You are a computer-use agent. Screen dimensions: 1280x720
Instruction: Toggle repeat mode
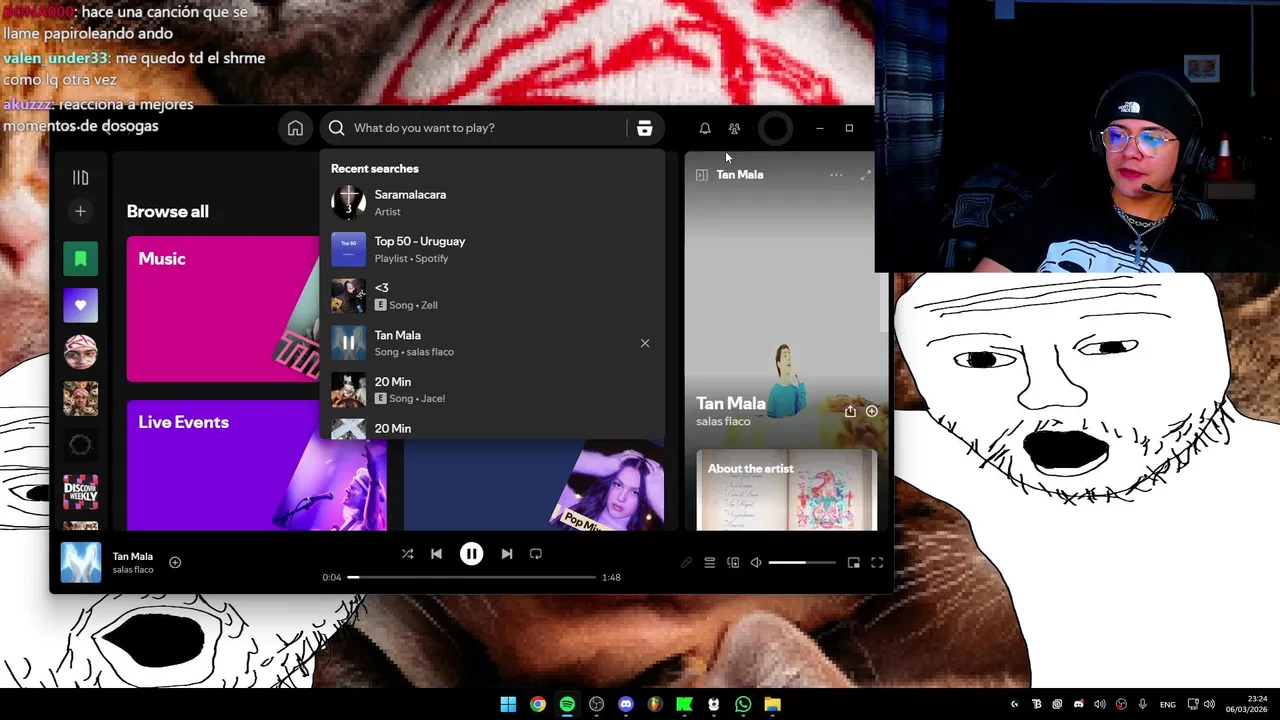coord(536,554)
